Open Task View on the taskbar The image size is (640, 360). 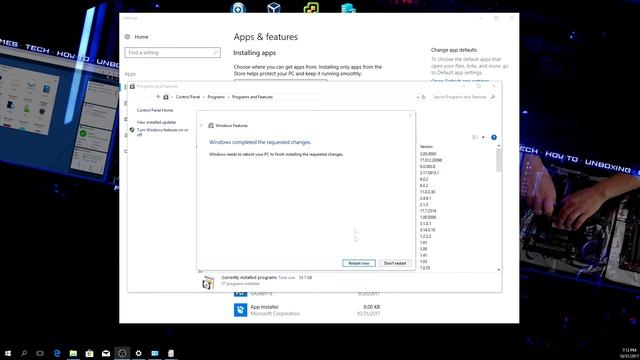(40, 353)
